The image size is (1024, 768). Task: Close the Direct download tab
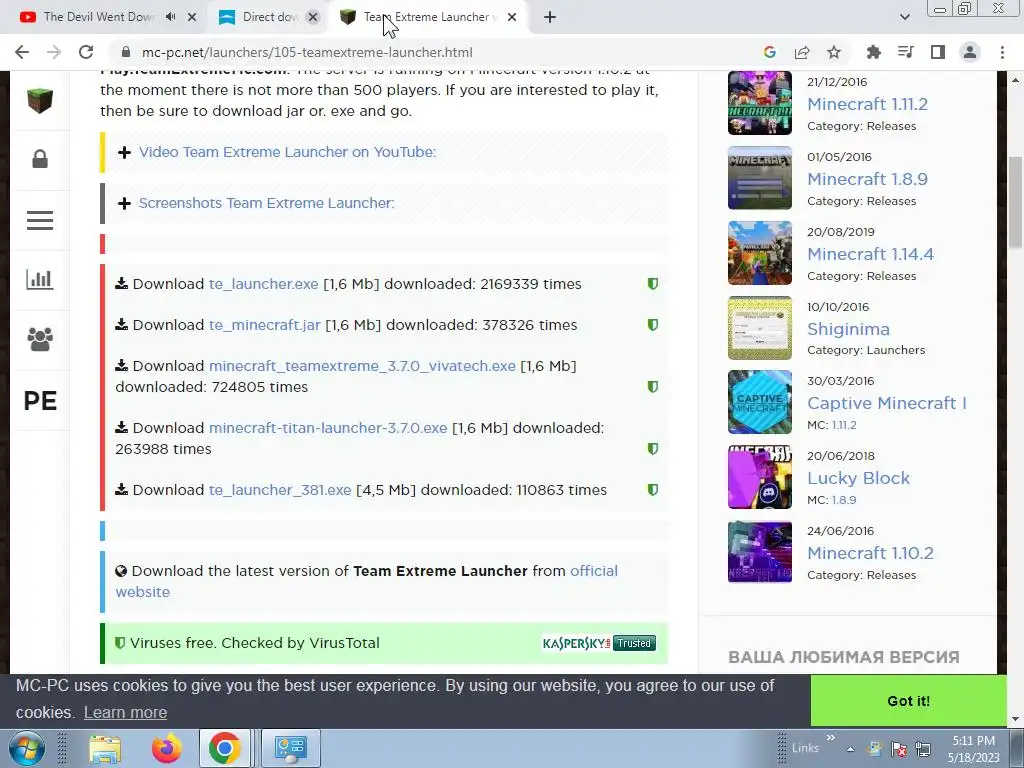pyautogui.click(x=313, y=17)
